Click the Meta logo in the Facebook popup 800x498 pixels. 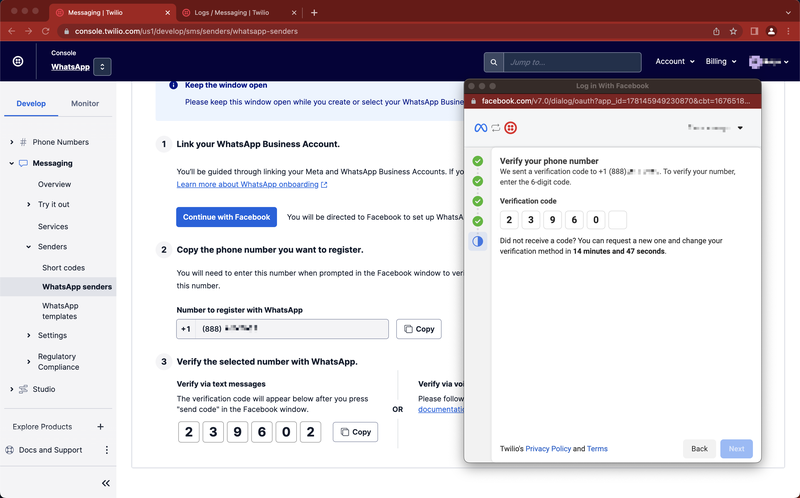481,128
